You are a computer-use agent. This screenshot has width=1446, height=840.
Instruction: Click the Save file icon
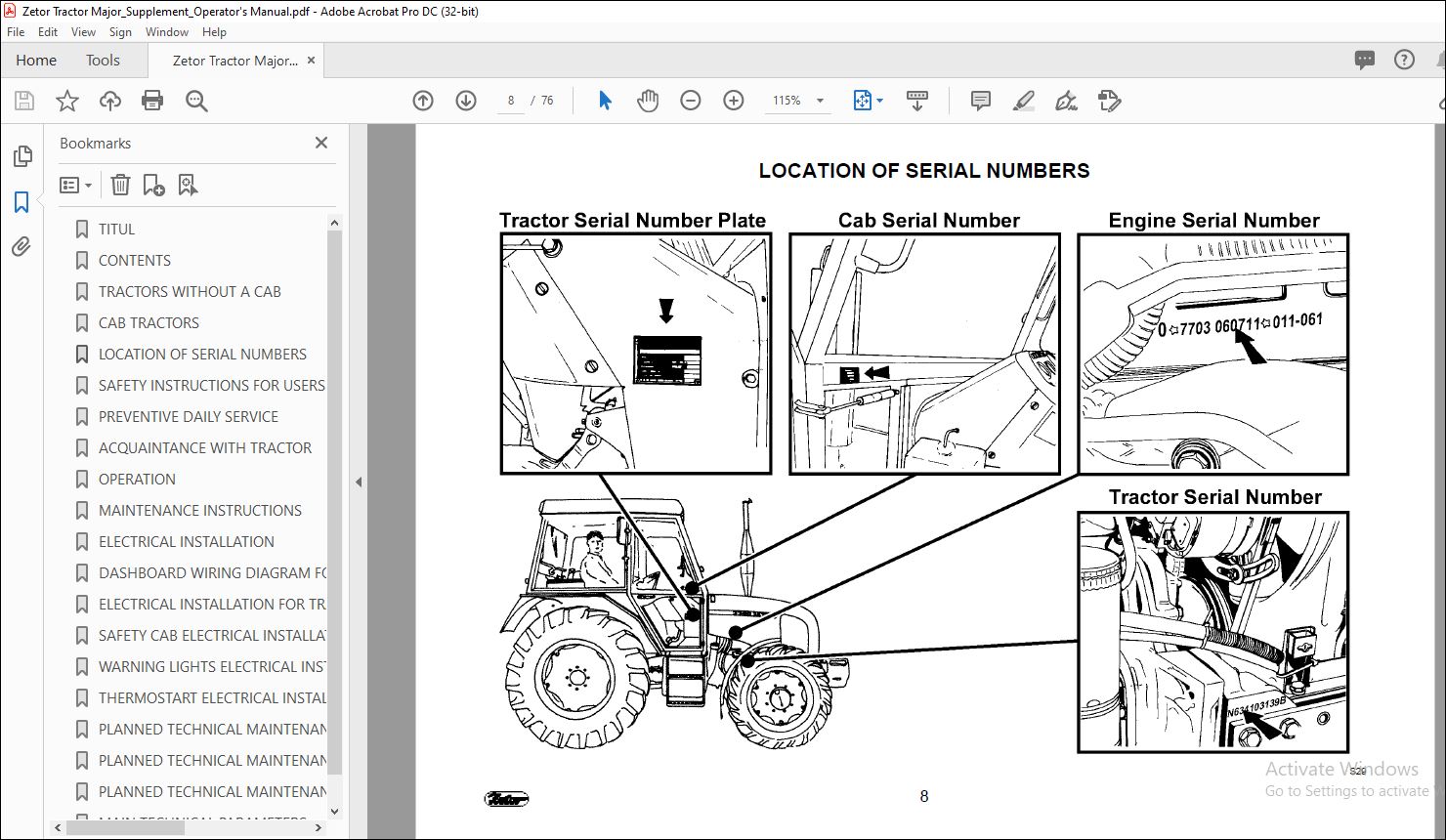coord(24,101)
